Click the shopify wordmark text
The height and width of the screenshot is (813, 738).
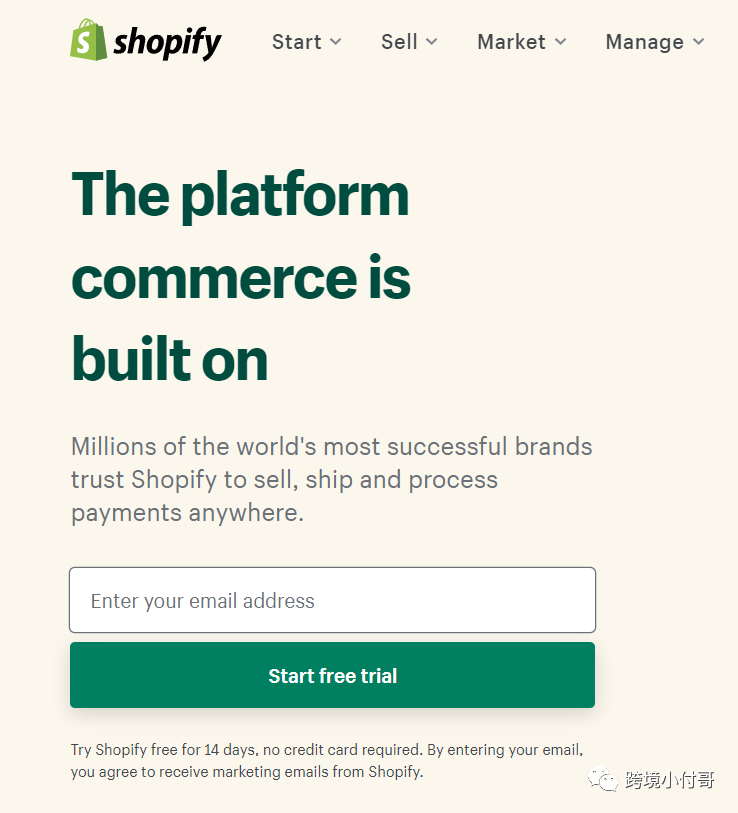pos(167,42)
